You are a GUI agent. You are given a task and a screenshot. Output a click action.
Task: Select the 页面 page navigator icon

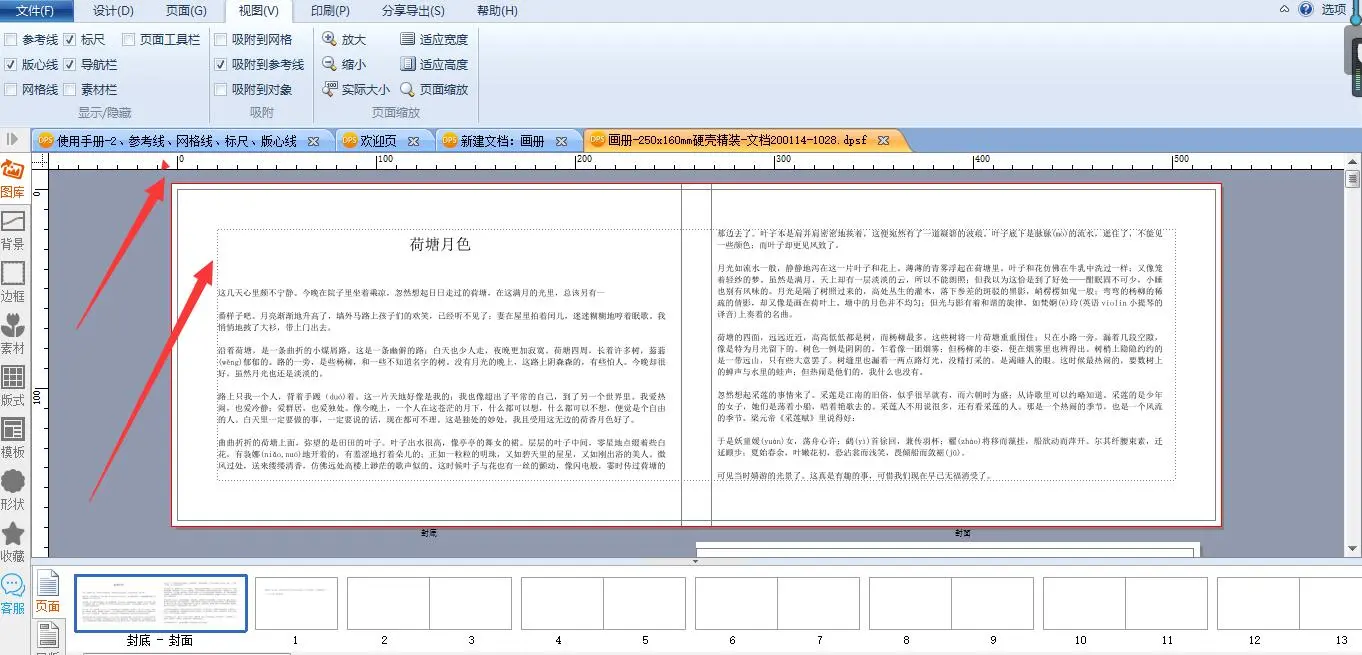tap(48, 592)
